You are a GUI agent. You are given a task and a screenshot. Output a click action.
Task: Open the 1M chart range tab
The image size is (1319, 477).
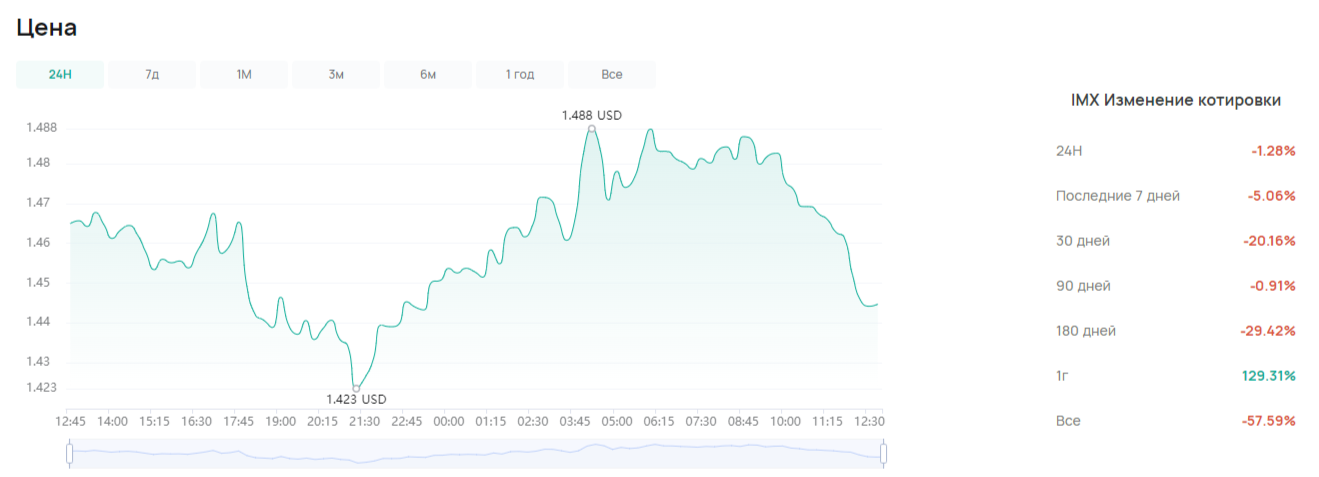click(244, 75)
